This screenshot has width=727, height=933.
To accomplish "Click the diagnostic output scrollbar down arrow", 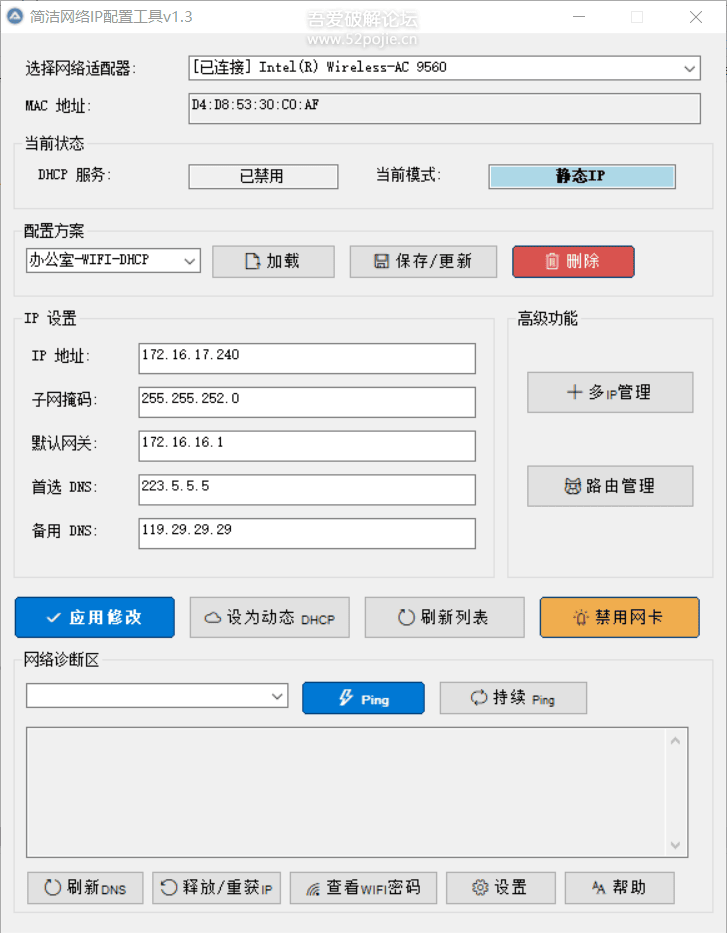I will coord(675,845).
